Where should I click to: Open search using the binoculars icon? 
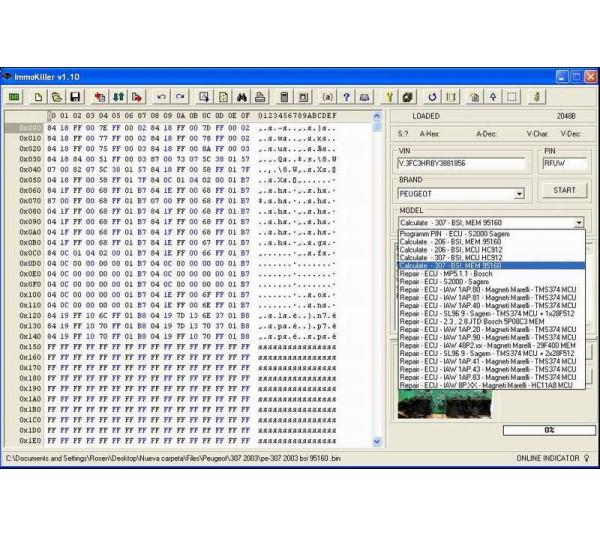coord(240,97)
